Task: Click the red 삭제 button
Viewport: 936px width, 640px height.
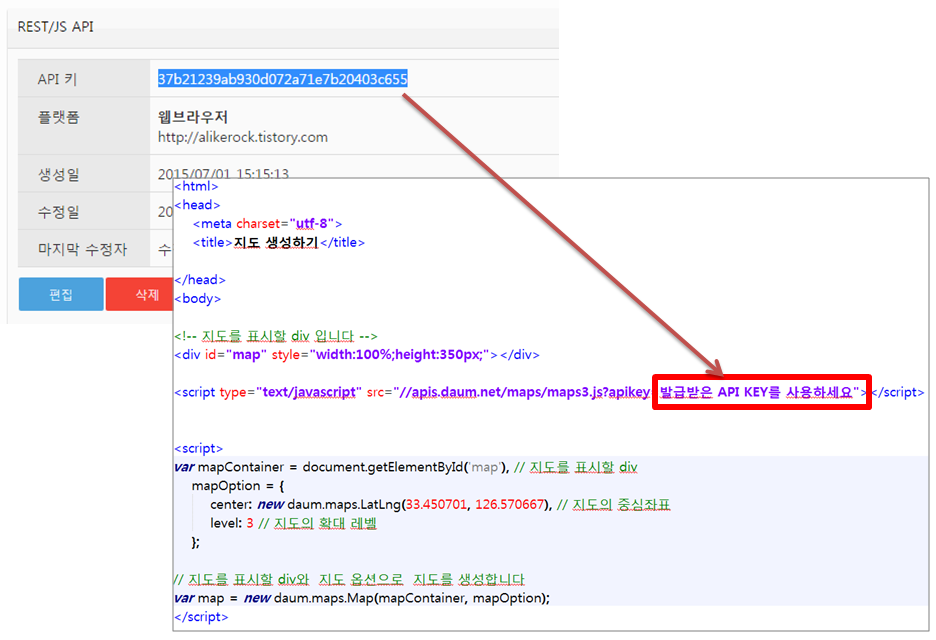Action: [140, 294]
